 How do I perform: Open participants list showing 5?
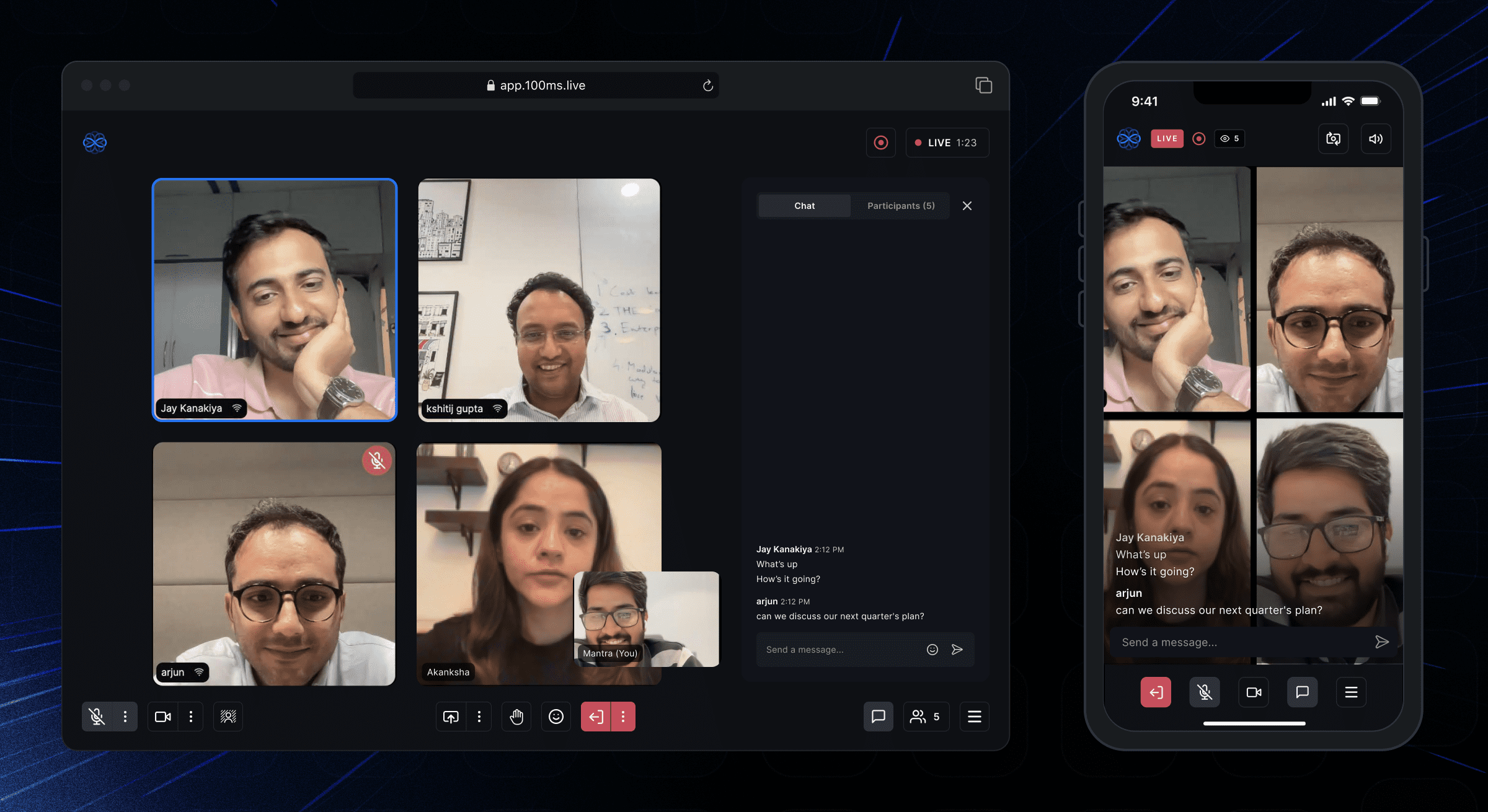click(925, 717)
